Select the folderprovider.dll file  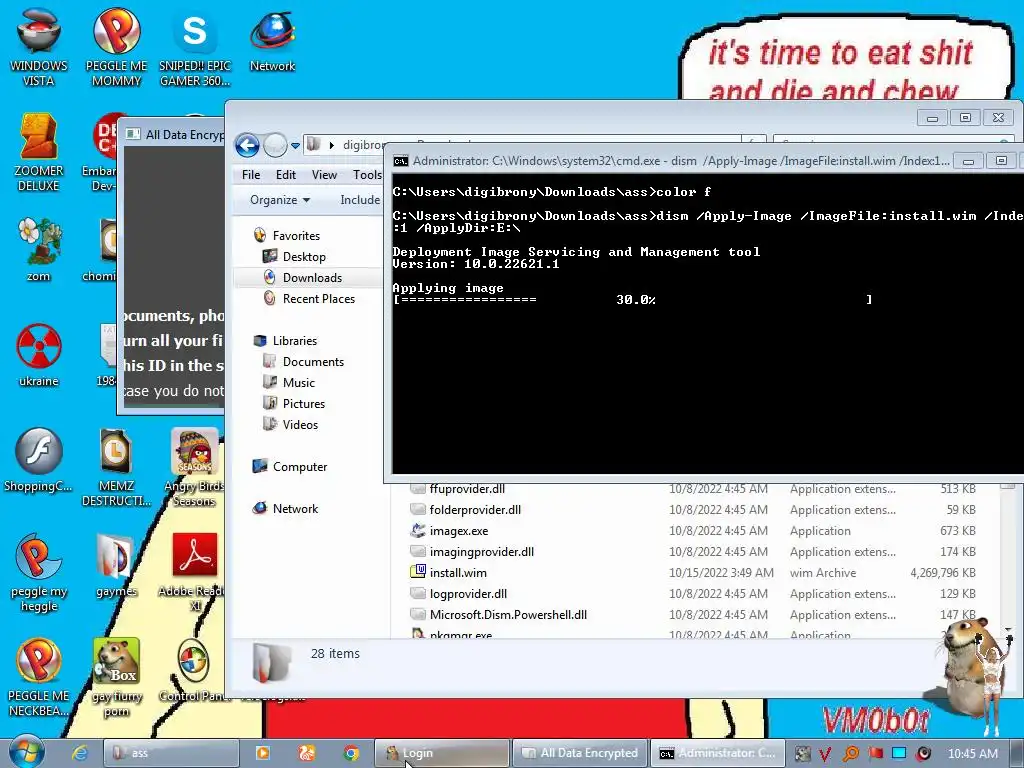[475, 510]
